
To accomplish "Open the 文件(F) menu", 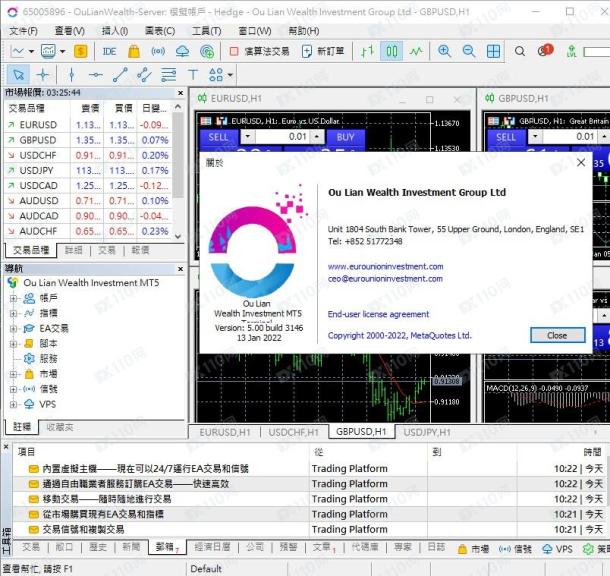I will [23, 31].
